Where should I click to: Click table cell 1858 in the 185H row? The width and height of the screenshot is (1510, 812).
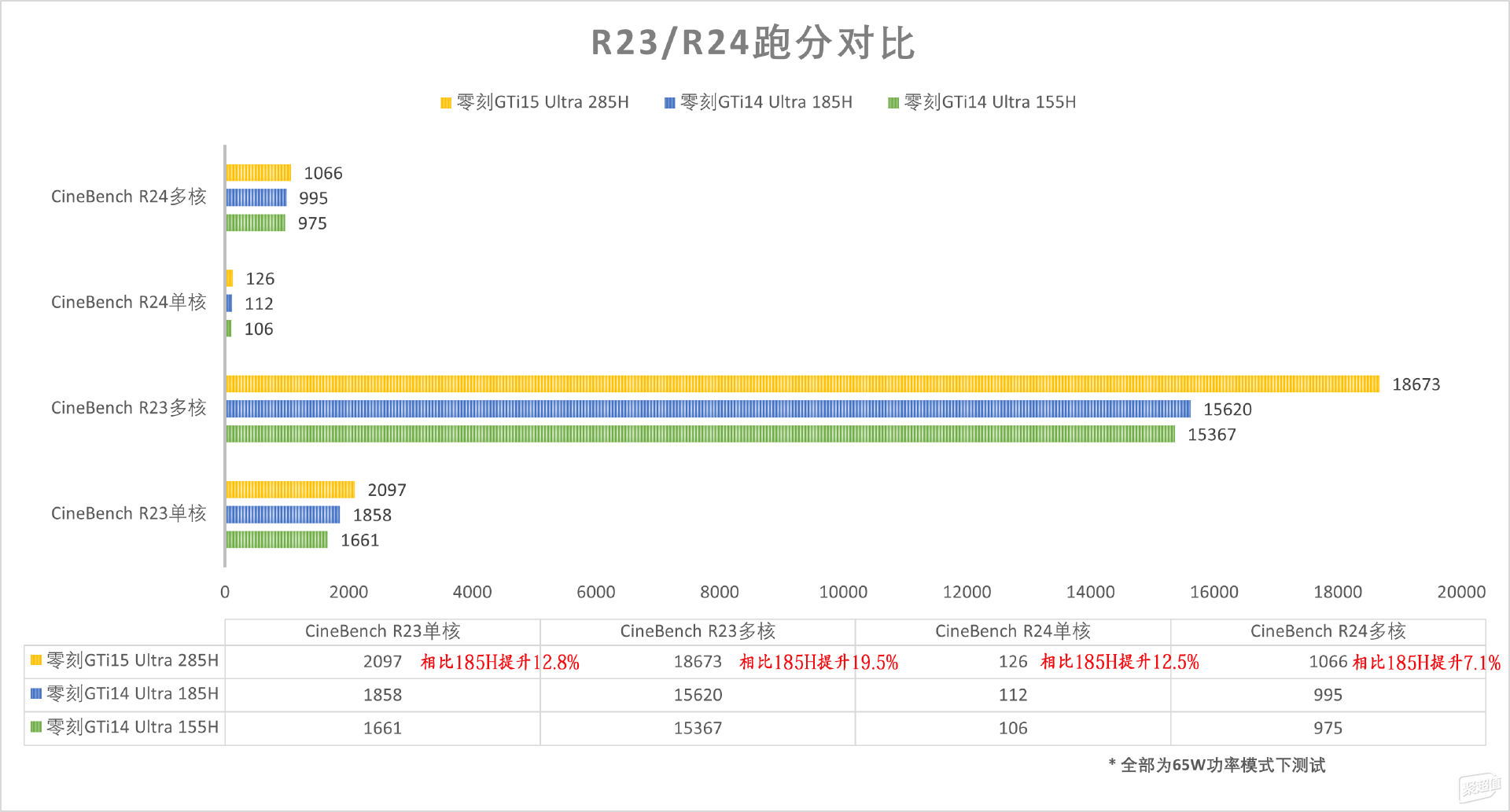click(383, 695)
